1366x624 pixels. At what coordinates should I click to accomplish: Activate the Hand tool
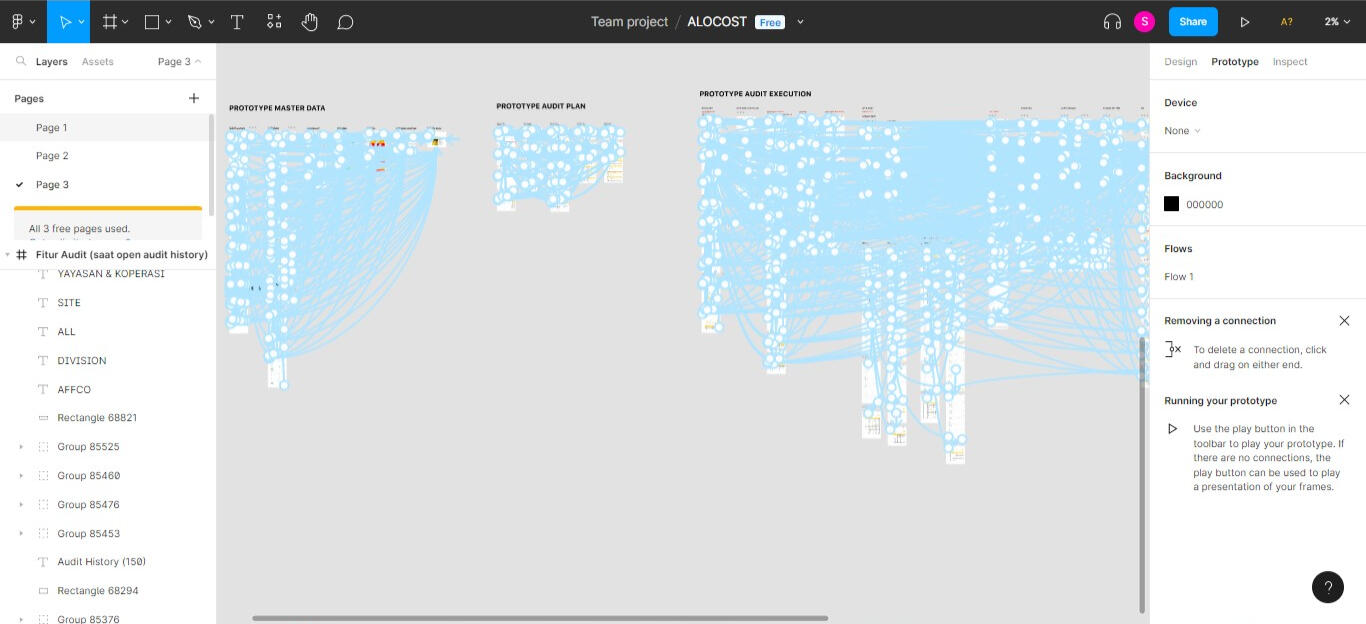pyautogui.click(x=310, y=21)
